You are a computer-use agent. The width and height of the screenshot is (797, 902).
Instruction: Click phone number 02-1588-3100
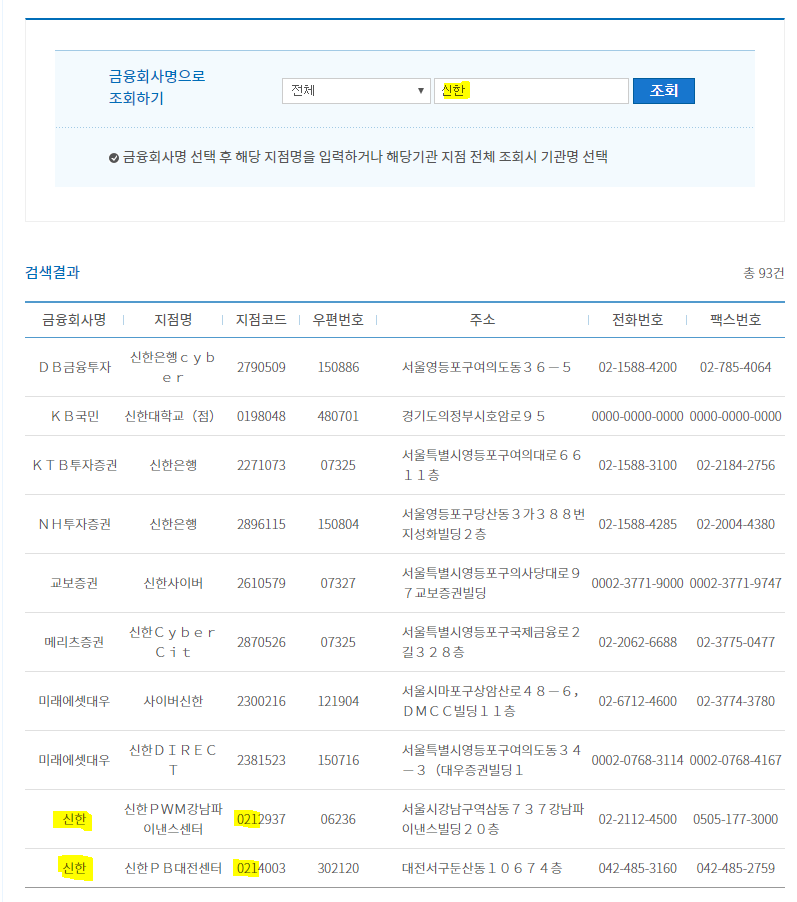tap(638, 465)
